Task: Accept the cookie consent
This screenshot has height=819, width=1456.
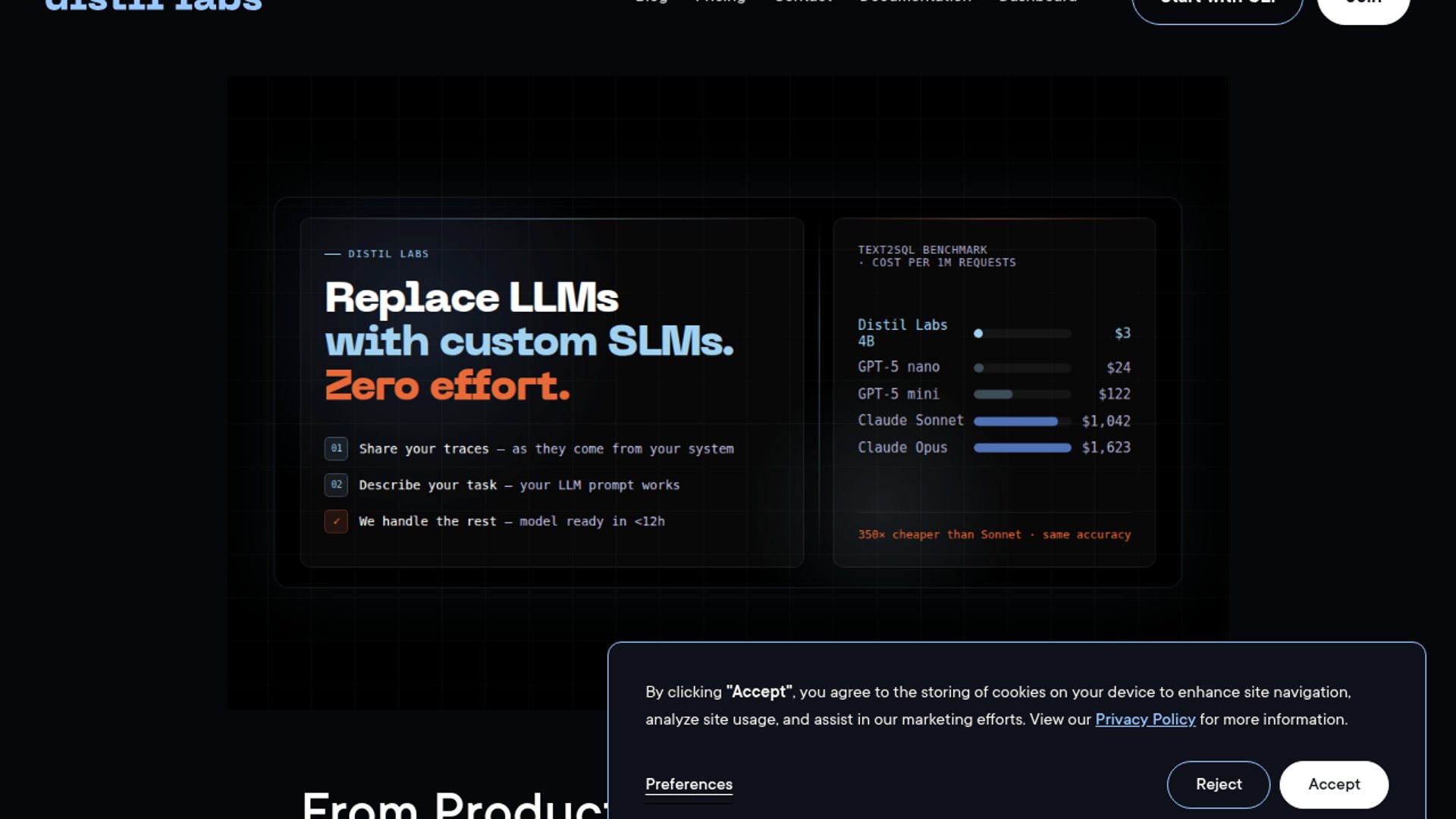Action: 1333,784
